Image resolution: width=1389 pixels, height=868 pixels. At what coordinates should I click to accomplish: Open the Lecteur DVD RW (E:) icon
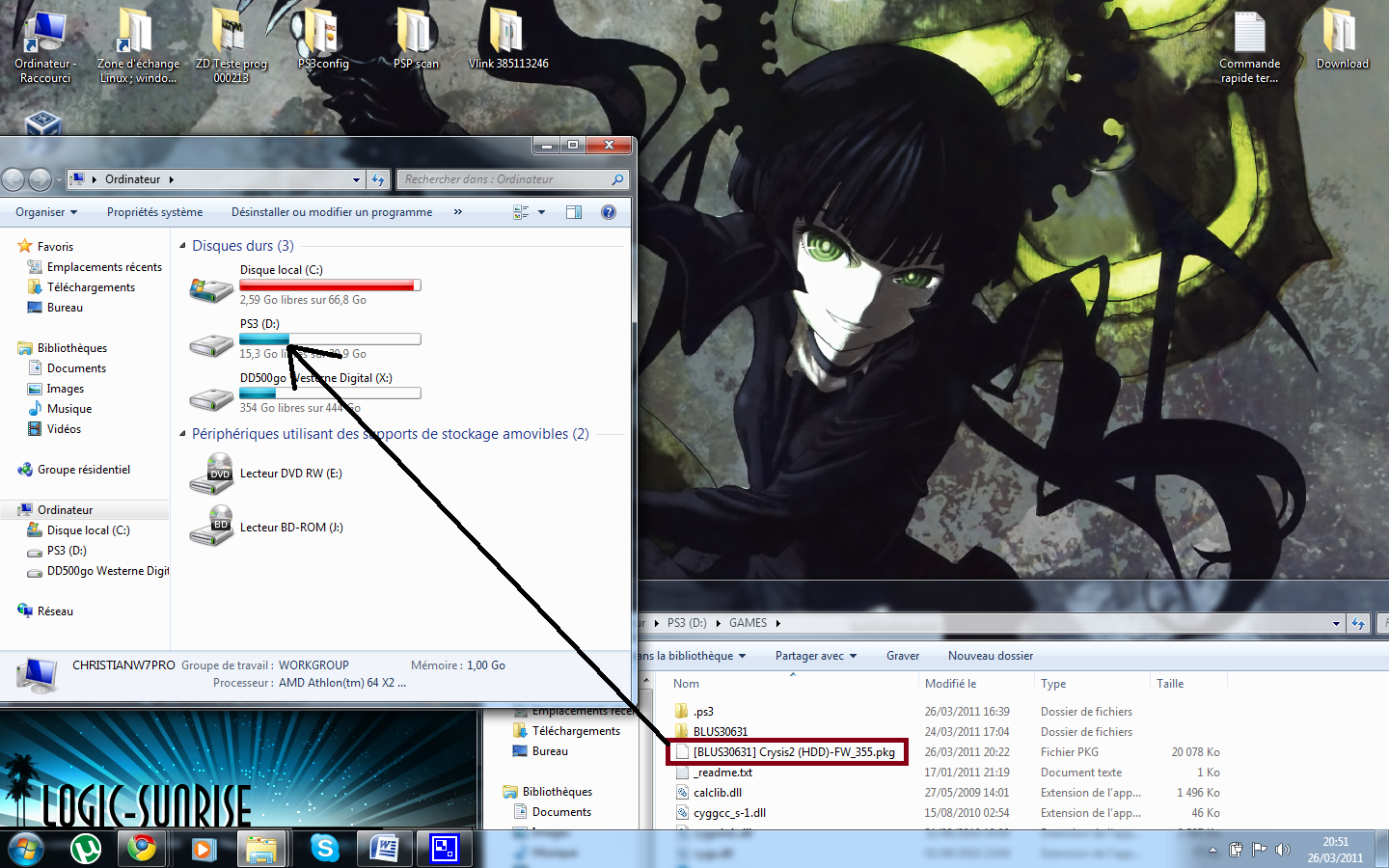211,474
